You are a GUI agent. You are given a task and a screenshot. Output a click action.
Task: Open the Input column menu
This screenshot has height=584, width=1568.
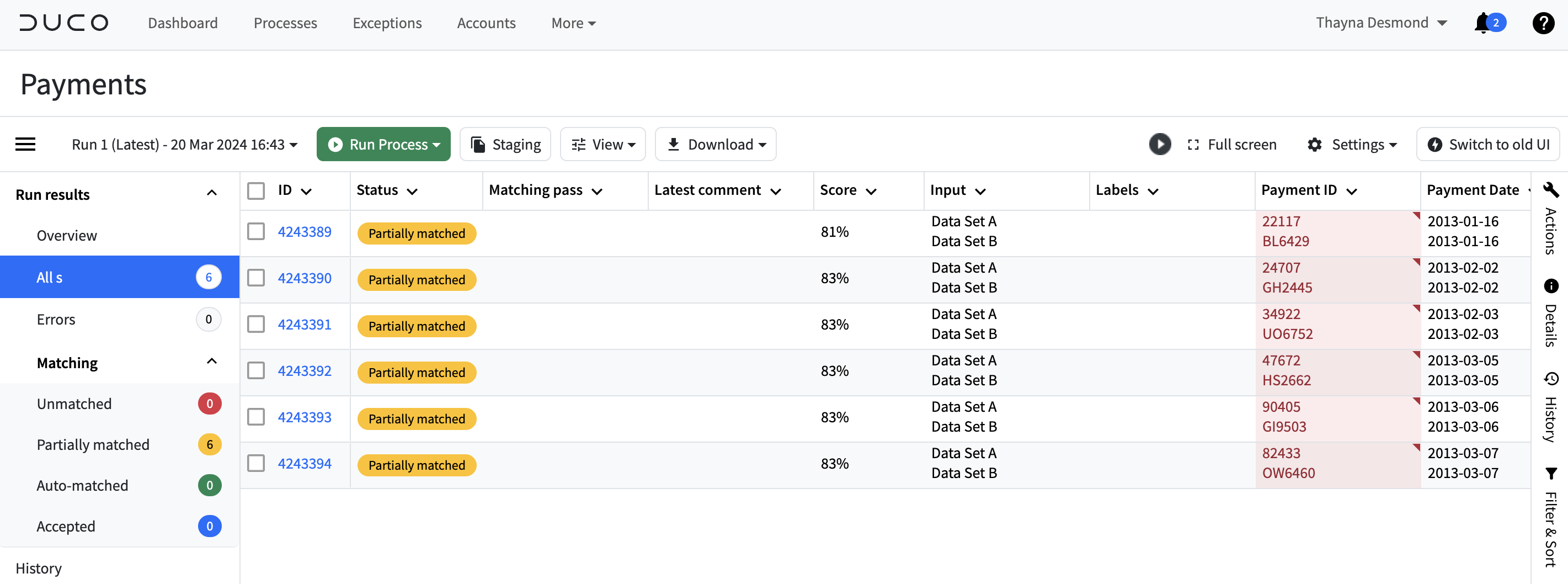[980, 191]
